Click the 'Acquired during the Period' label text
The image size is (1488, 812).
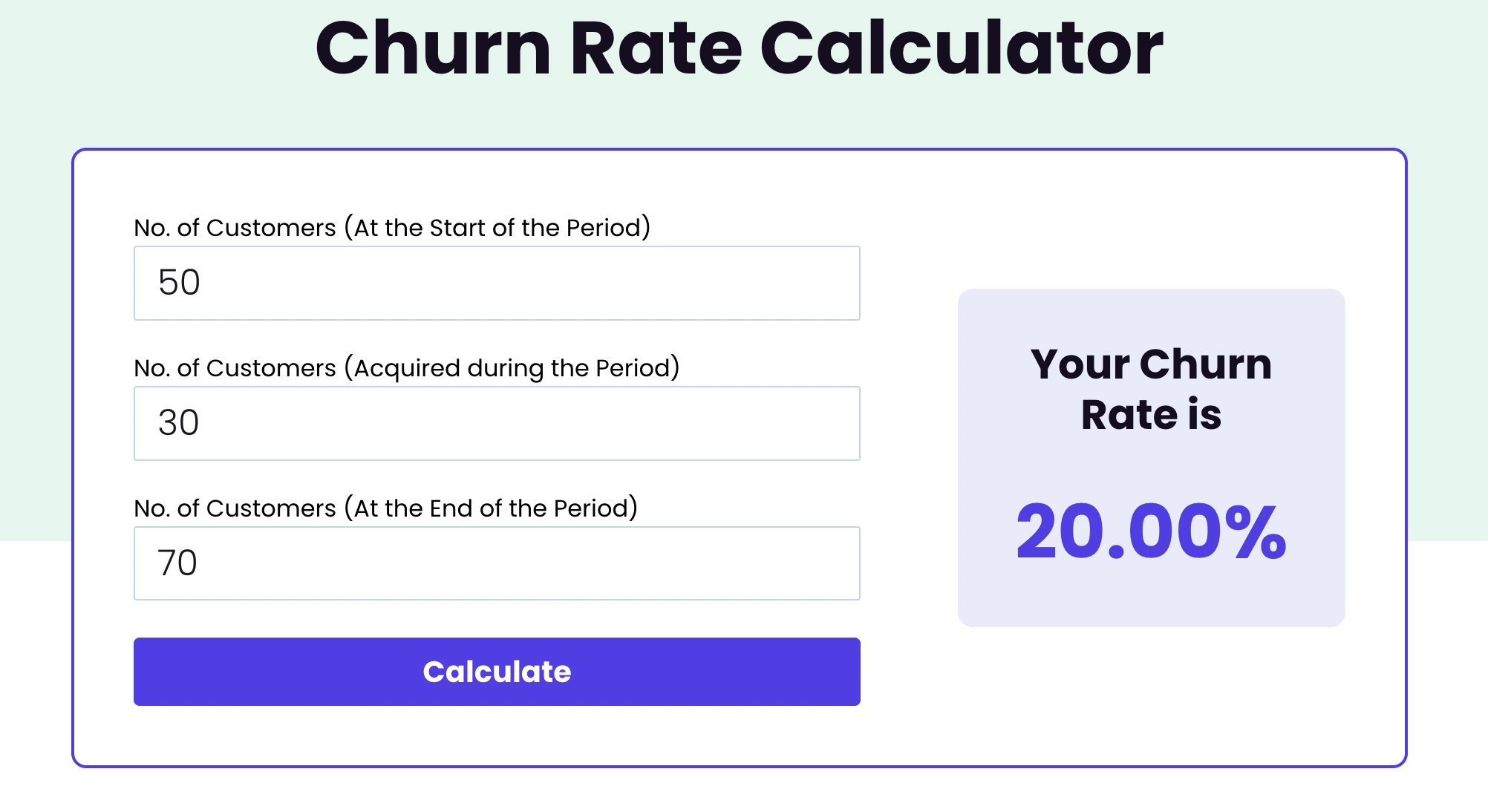point(512,367)
